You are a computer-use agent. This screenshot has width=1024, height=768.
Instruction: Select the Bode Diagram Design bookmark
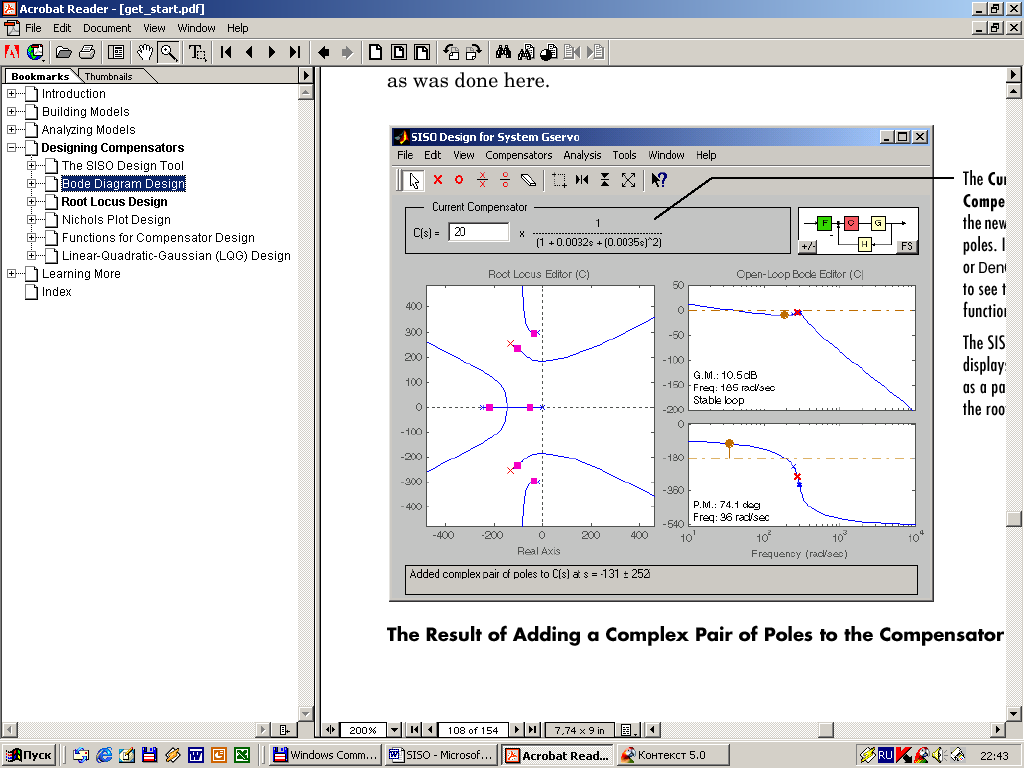[x=123, y=184]
